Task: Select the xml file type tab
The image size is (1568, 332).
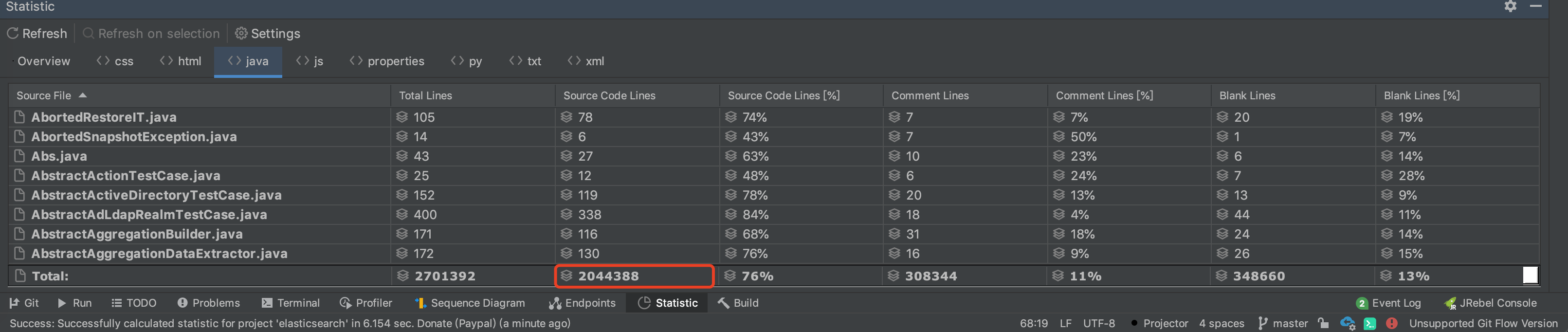Action: click(x=586, y=61)
